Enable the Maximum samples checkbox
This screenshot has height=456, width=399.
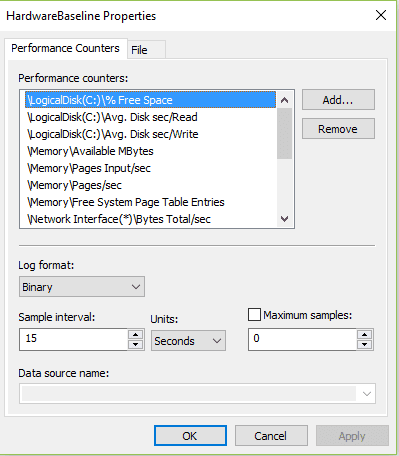pyautogui.click(x=254, y=315)
